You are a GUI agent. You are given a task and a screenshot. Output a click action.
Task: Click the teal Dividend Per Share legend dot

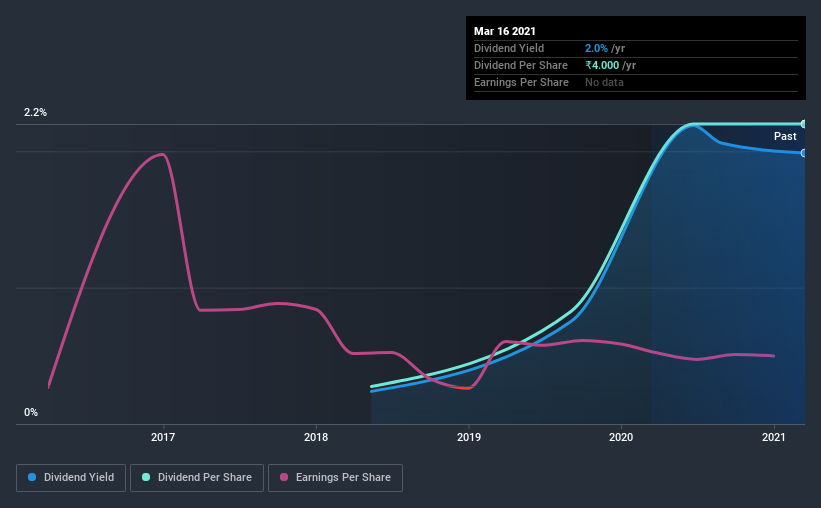146,477
